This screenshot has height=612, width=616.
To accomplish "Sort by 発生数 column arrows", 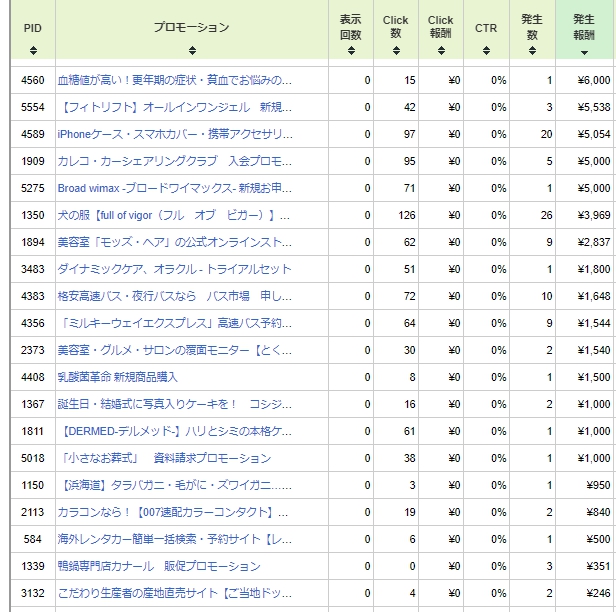I will click(x=532, y=50).
